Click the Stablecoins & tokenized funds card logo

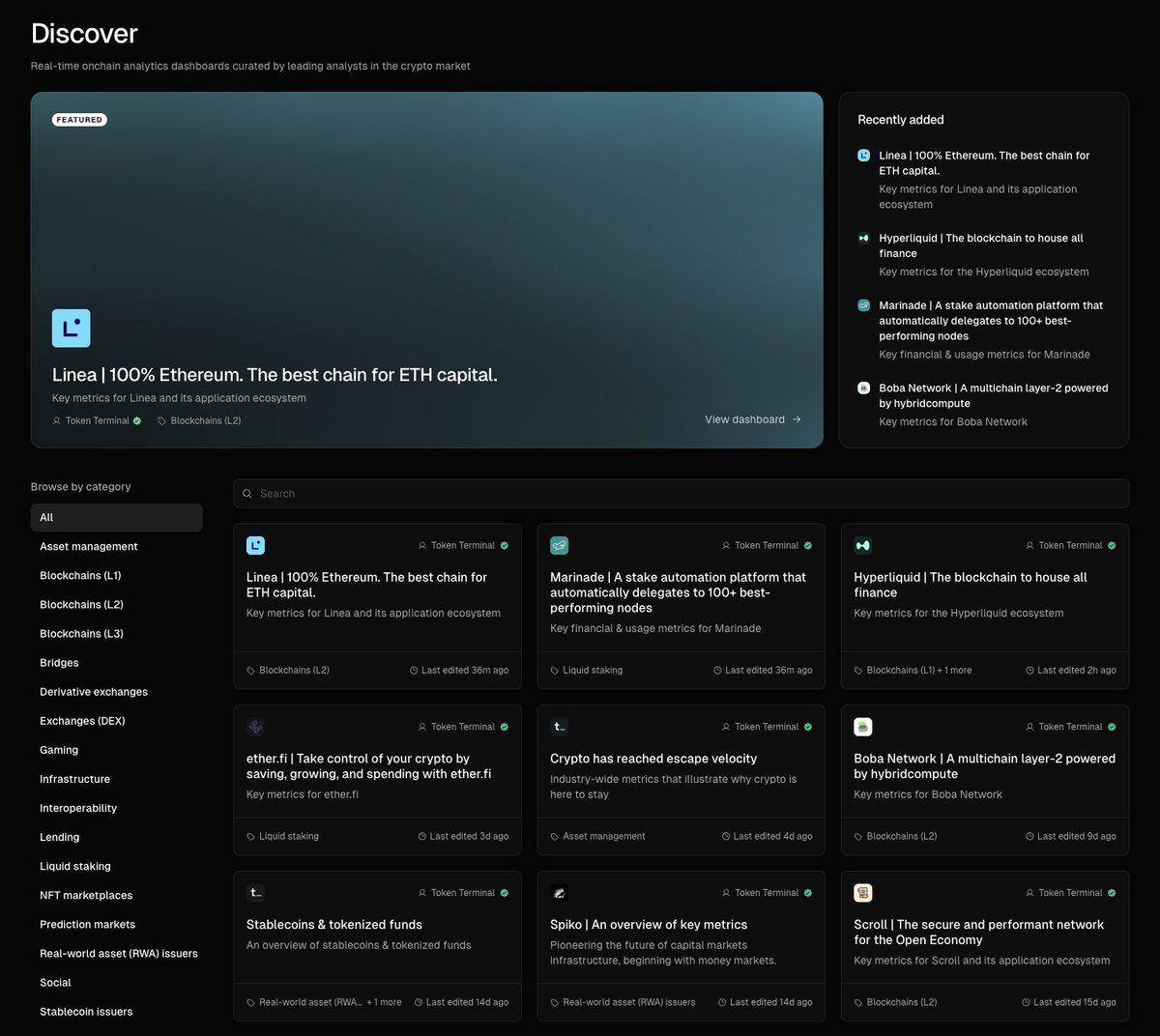(255, 893)
